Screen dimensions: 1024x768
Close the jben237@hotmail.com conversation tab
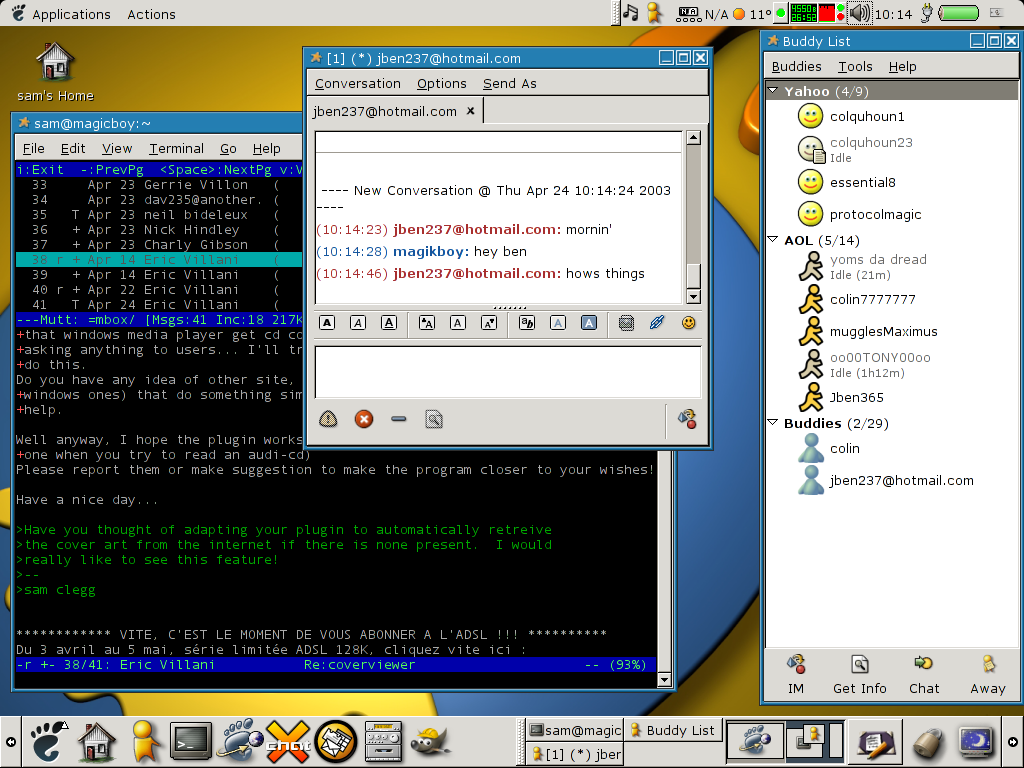[x=470, y=111]
